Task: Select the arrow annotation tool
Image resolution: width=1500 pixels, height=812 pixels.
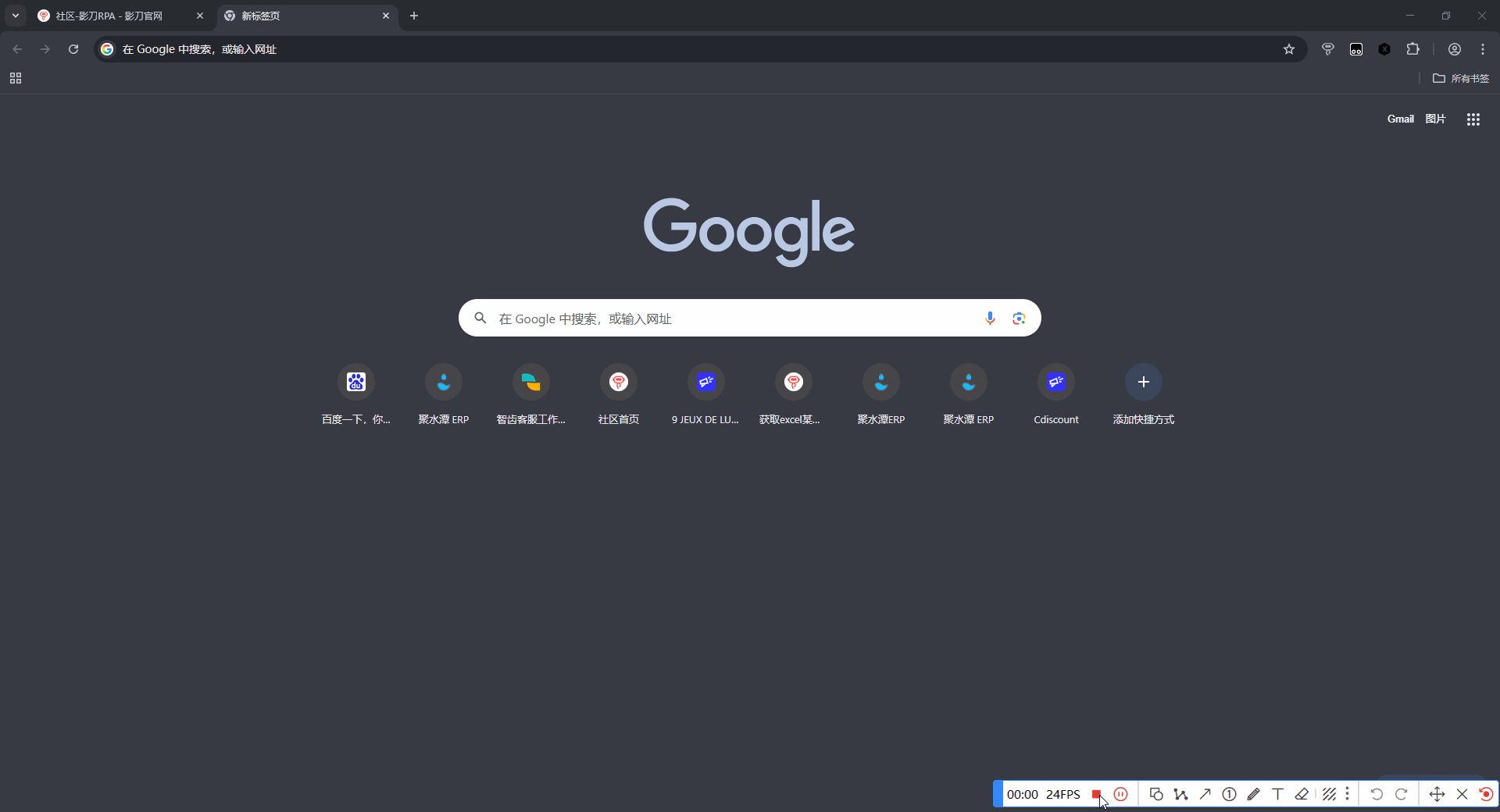Action: click(x=1205, y=794)
